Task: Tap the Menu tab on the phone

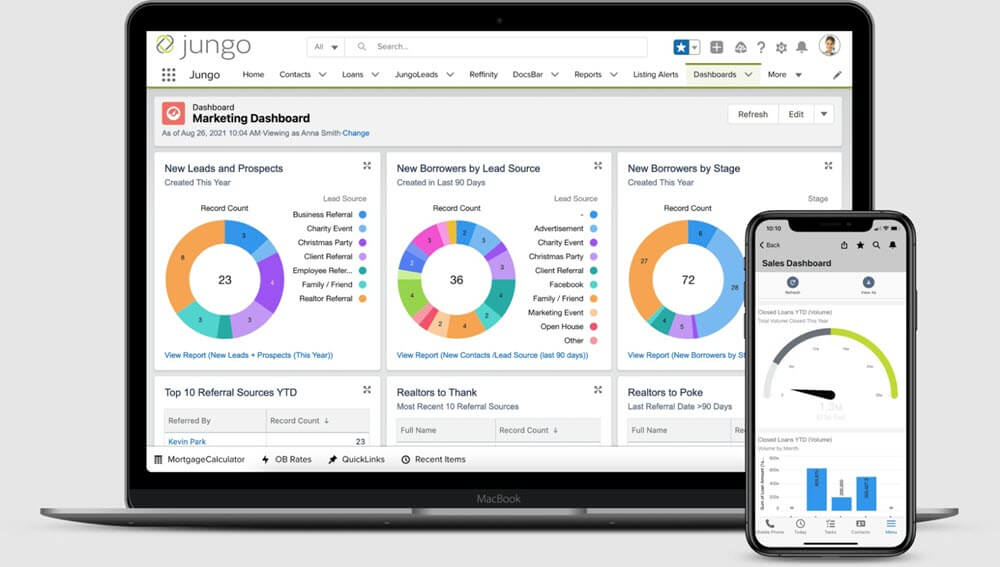Action: click(x=891, y=526)
